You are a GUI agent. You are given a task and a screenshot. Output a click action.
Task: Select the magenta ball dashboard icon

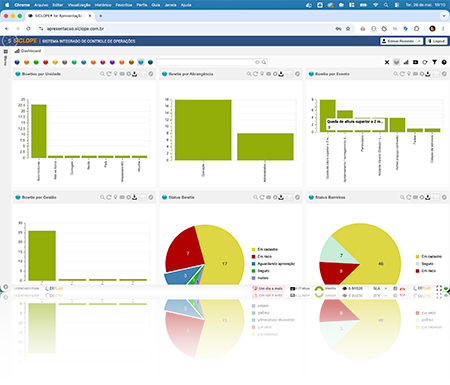103,62
